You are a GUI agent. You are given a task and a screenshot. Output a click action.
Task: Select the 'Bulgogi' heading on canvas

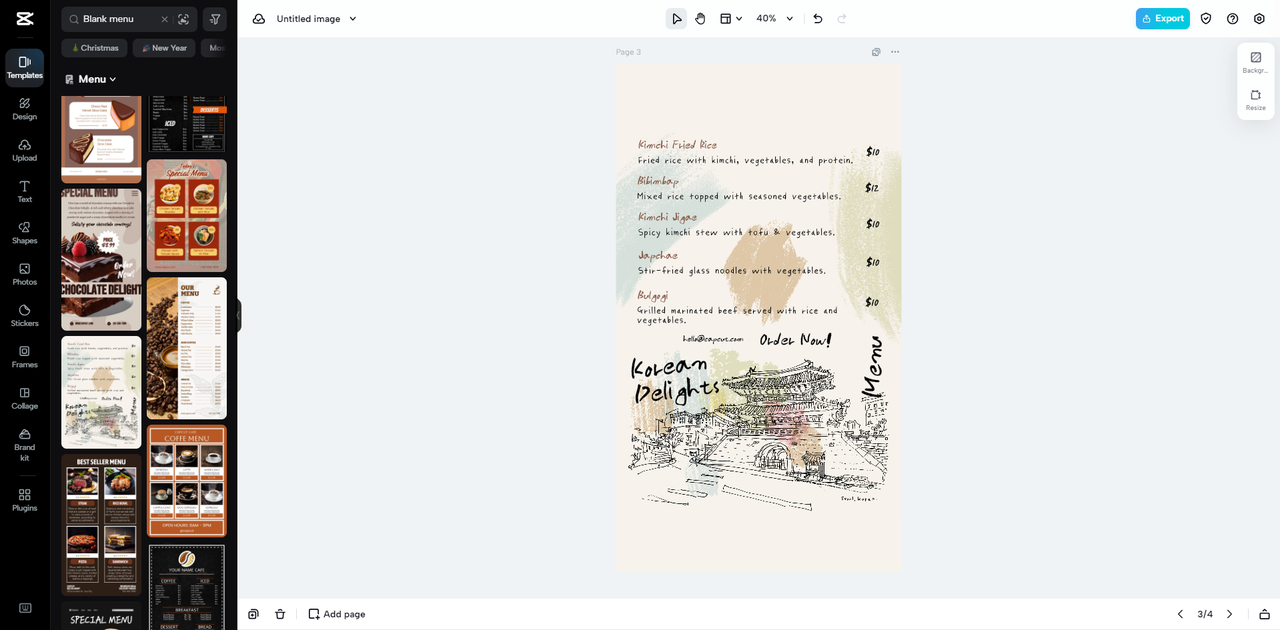click(653, 295)
